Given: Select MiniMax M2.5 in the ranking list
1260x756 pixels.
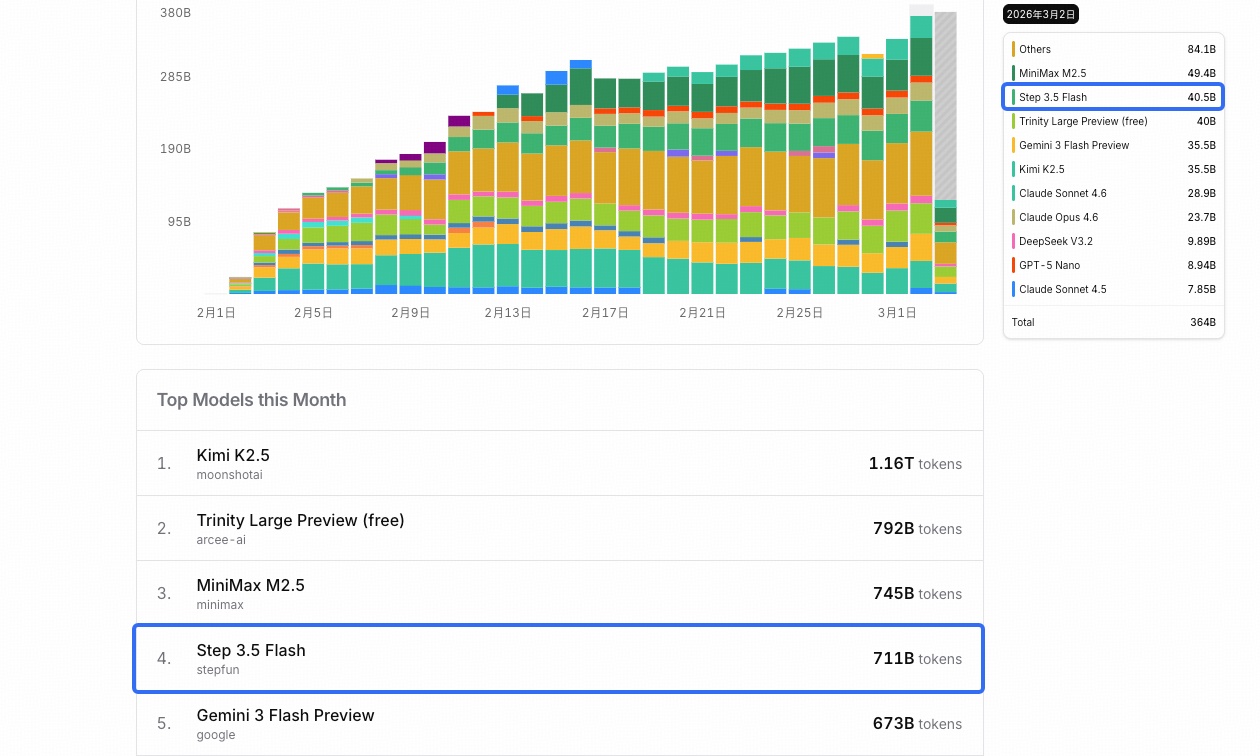Looking at the screenshot, I should [x=250, y=585].
